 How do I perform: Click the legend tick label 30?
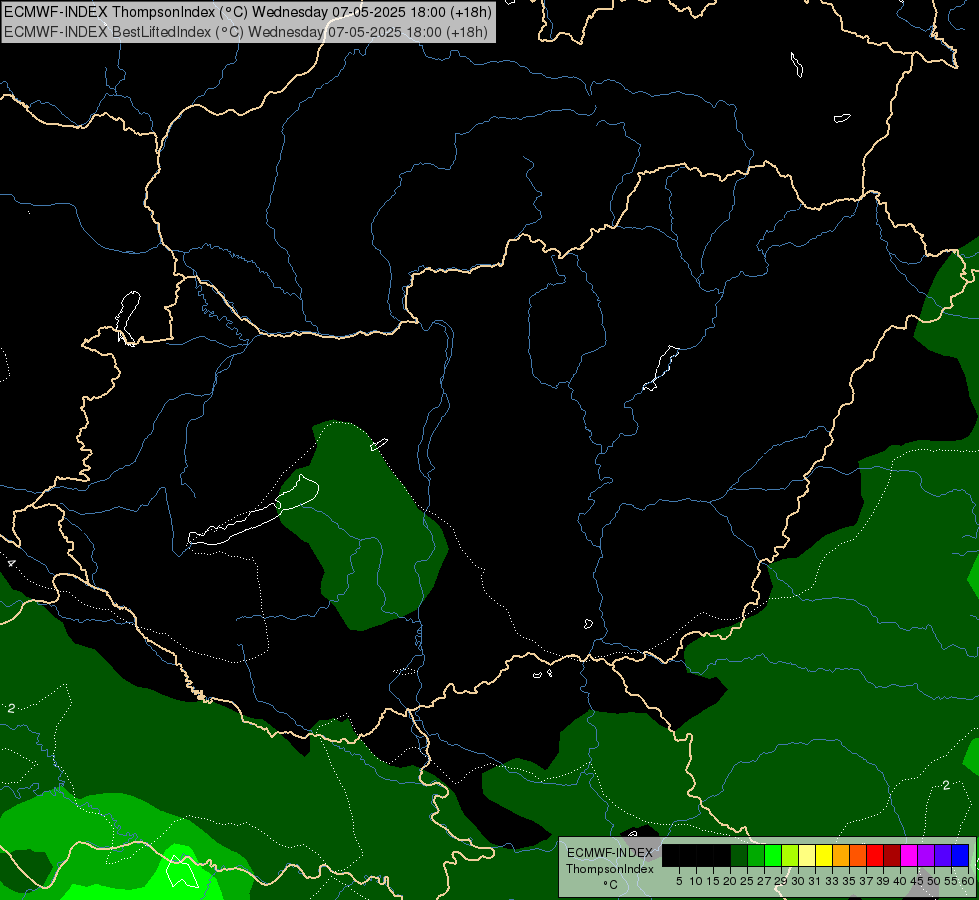pyautogui.click(x=798, y=881)
